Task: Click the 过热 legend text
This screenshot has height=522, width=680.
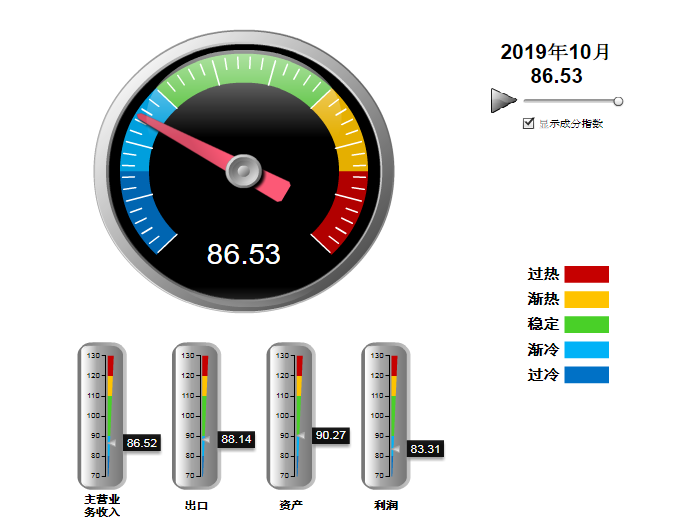Action: (x=543, y=274)
